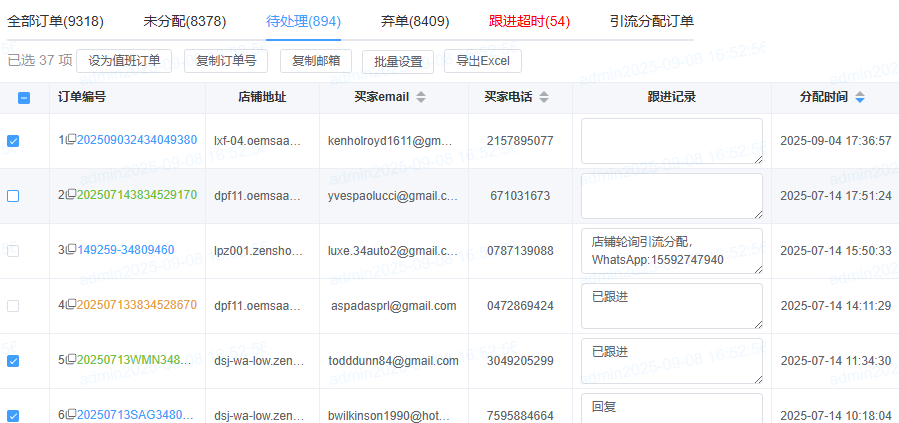Check the checkbox for row 2

13,196
